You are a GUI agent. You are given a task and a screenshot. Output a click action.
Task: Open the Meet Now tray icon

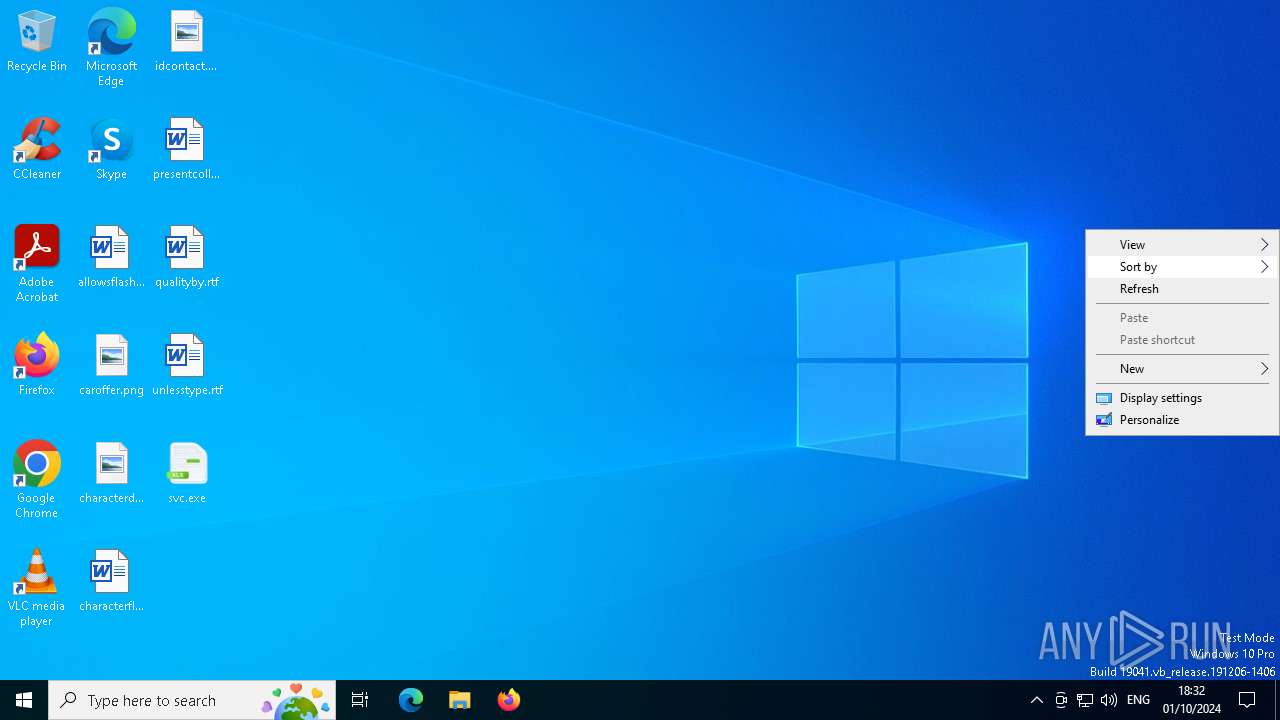click(x=1061, y=700)
